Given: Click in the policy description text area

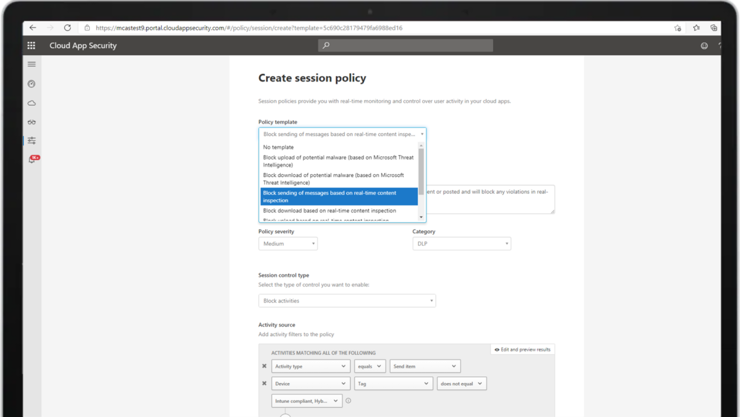Looking at the screenshot, I should pos(490,200).
